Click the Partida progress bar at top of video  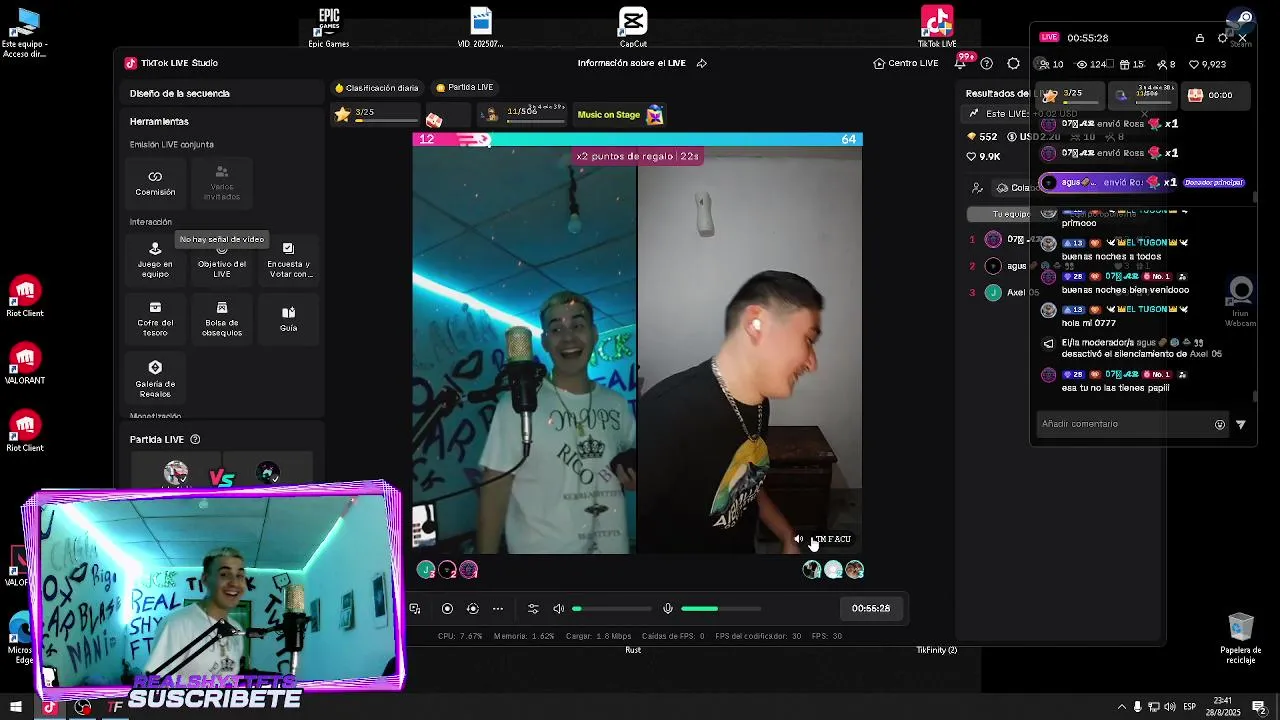tap(637, 139)
